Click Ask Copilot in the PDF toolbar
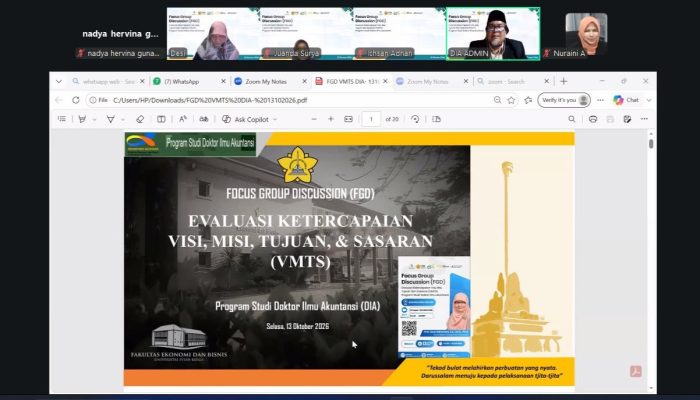 coord(246,119)
